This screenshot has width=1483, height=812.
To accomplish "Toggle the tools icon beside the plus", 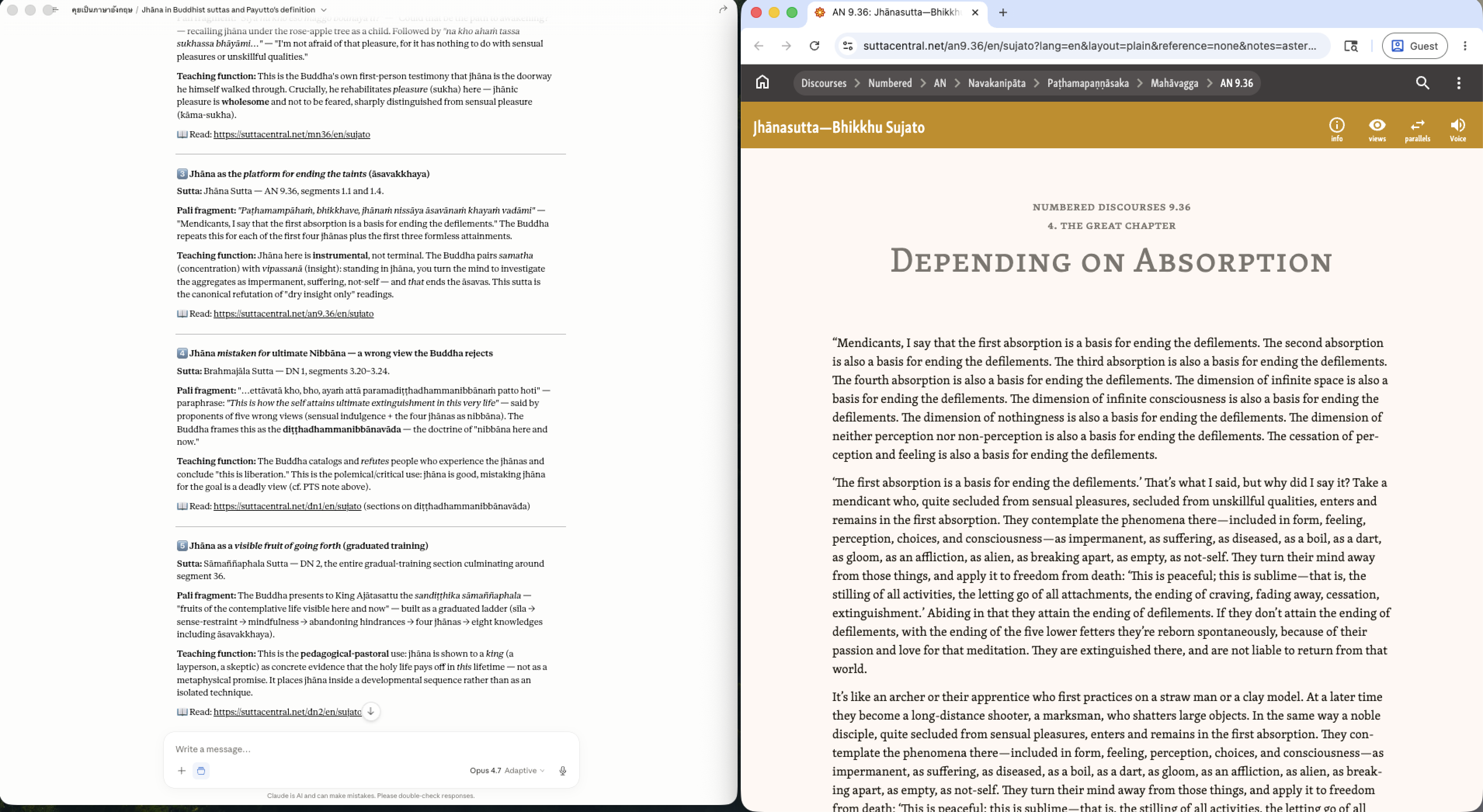I will point(201,770).
